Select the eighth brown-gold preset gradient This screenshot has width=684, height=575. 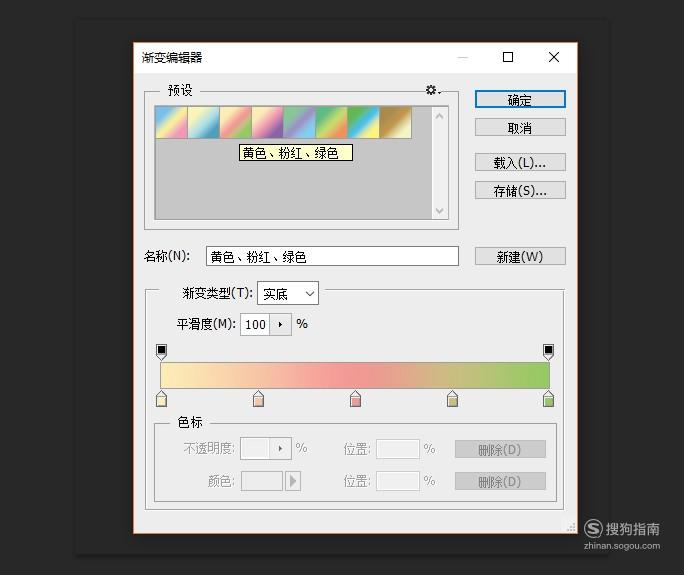(396, 123)
